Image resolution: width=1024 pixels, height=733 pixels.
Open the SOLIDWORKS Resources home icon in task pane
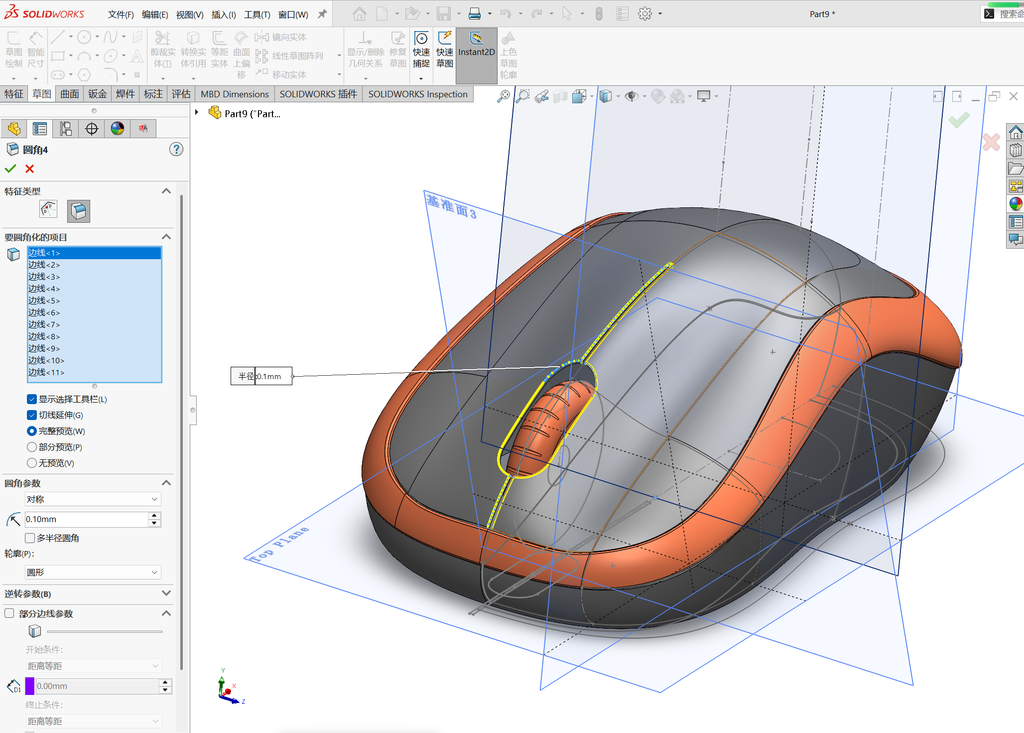tap(1016, 133)
